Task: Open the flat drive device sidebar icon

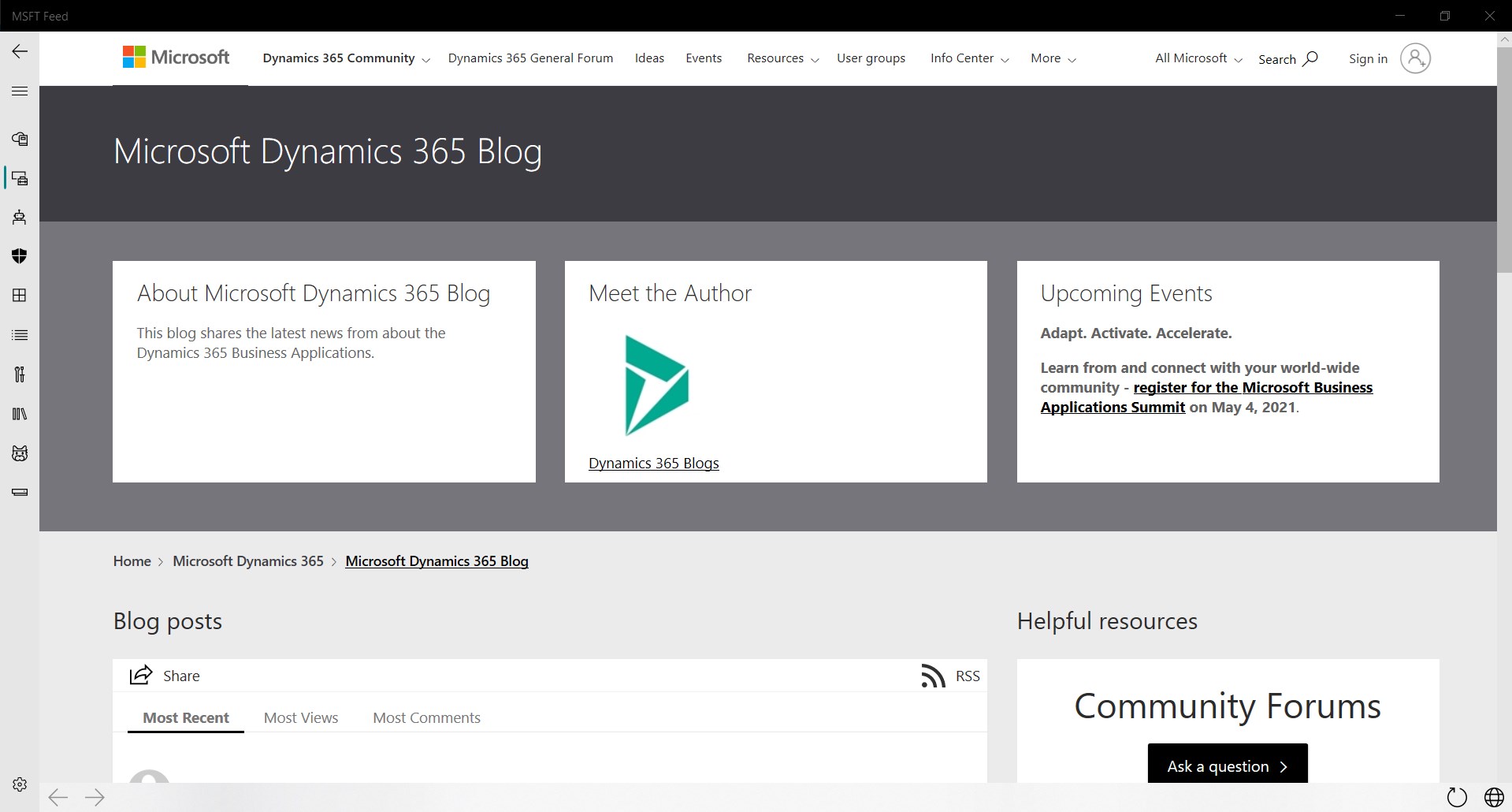Action: coord(20,493)
